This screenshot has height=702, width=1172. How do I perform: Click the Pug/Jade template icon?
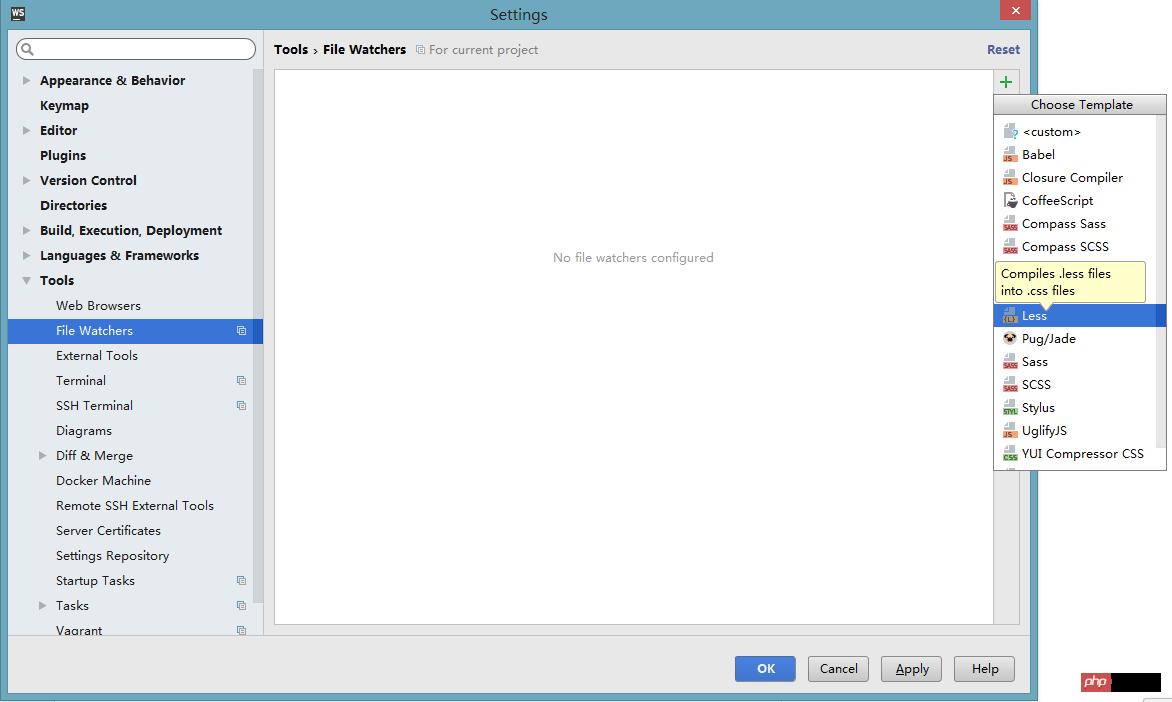click(x=1010, y=339)
